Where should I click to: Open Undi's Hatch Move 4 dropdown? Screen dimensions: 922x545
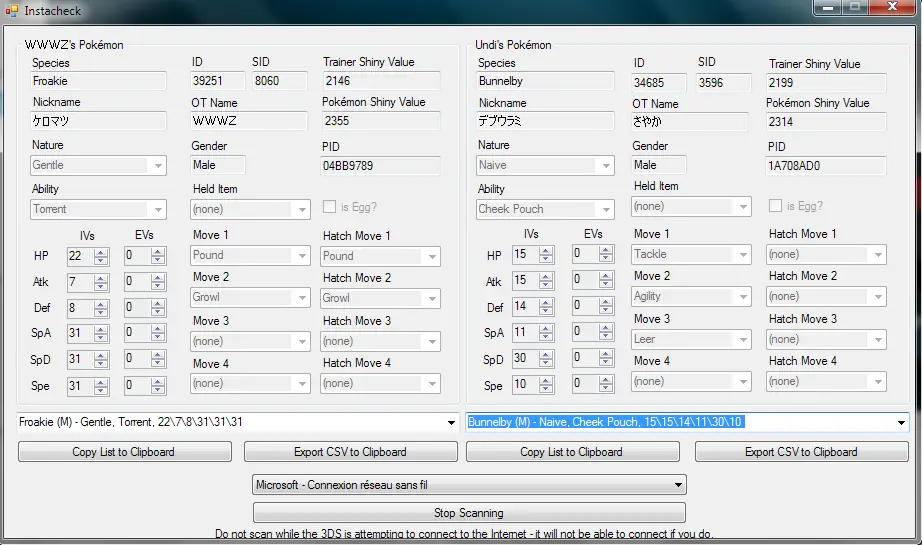click(827, 382)
